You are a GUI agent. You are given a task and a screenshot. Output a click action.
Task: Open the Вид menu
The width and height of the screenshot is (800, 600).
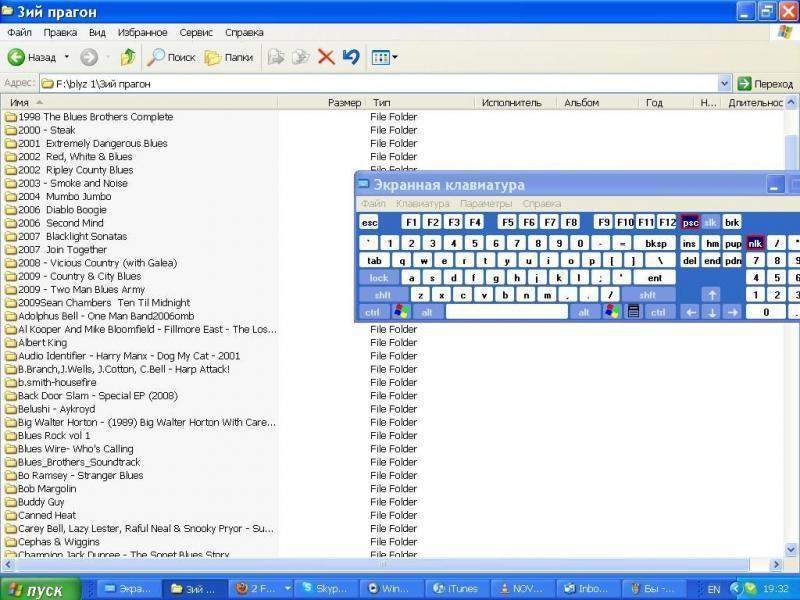(97, 32)
